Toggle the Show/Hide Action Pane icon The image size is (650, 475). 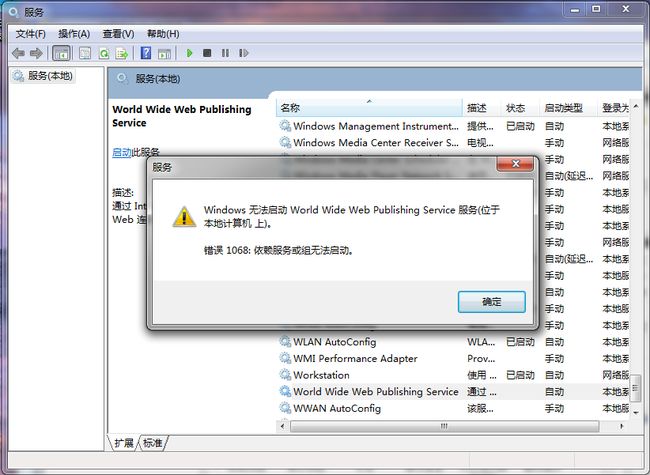point(164,53)
